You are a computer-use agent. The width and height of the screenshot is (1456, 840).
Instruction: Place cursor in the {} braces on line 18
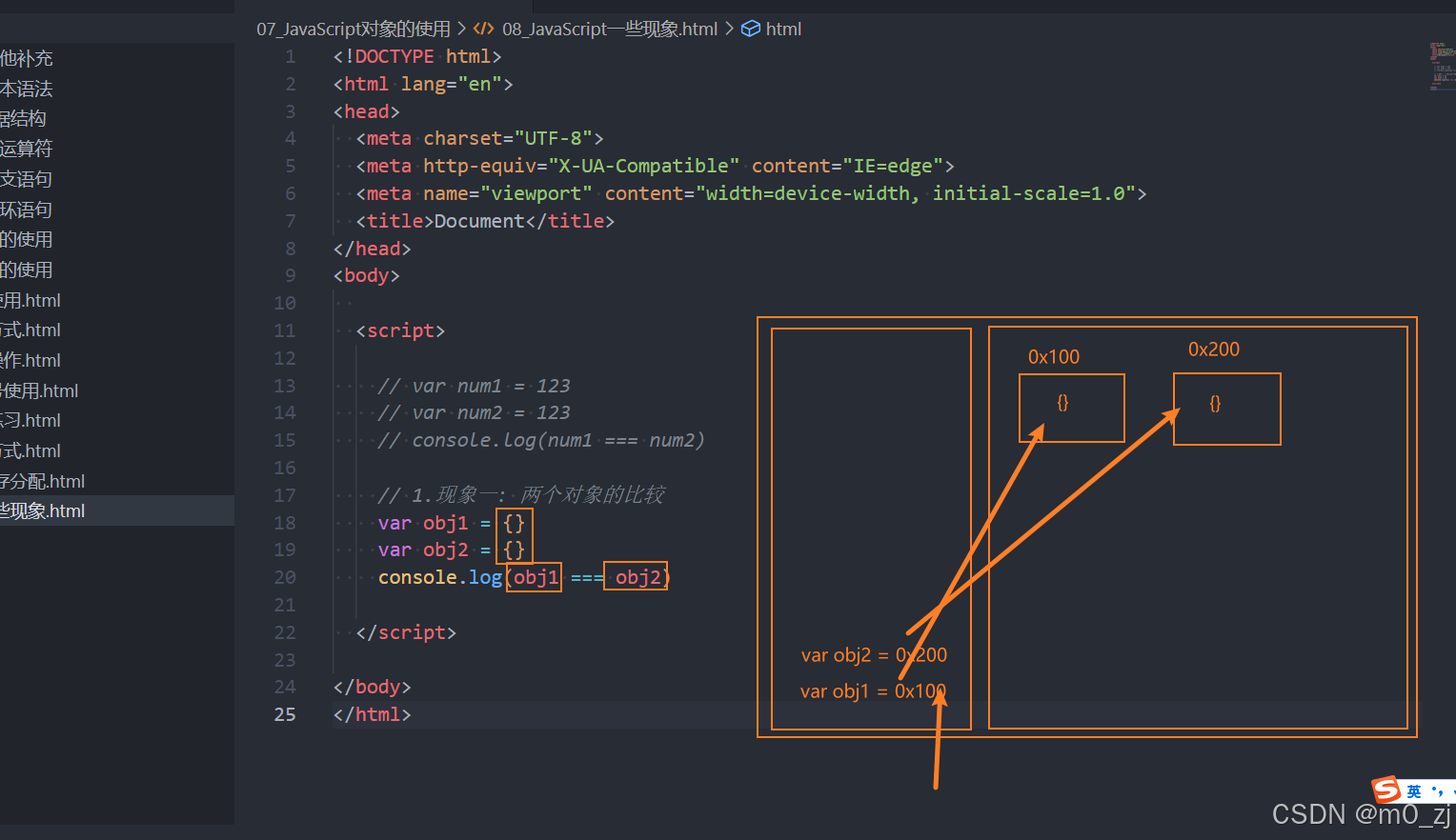pyautogui.click(x=514, y=522)
